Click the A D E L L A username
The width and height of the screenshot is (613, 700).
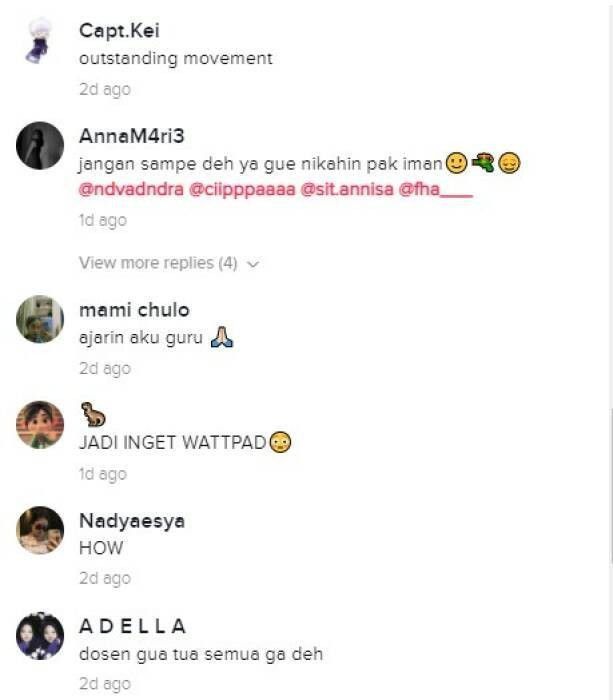click(x=133, y=626)
